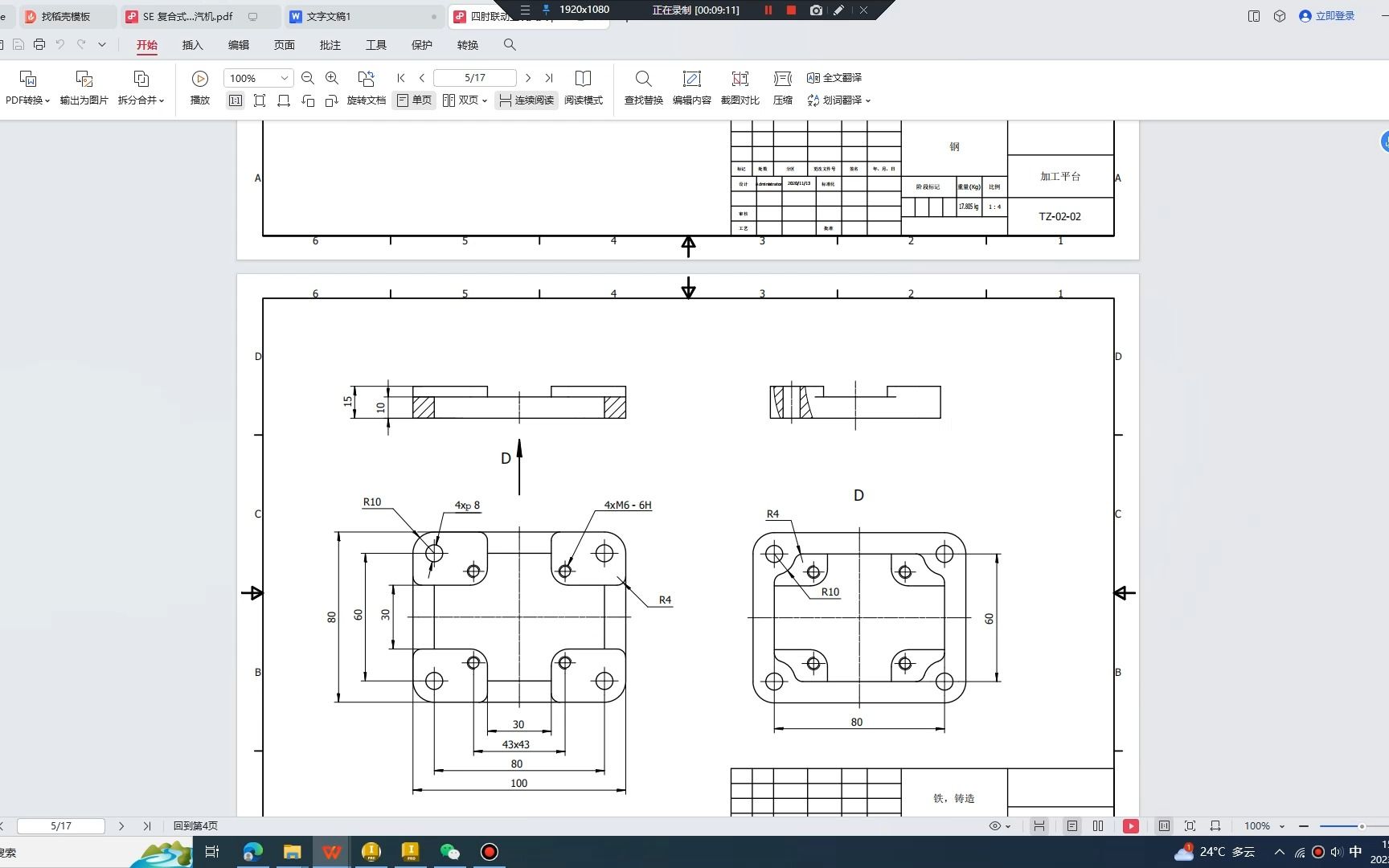Go to next page in status bar

click(121, 826)
